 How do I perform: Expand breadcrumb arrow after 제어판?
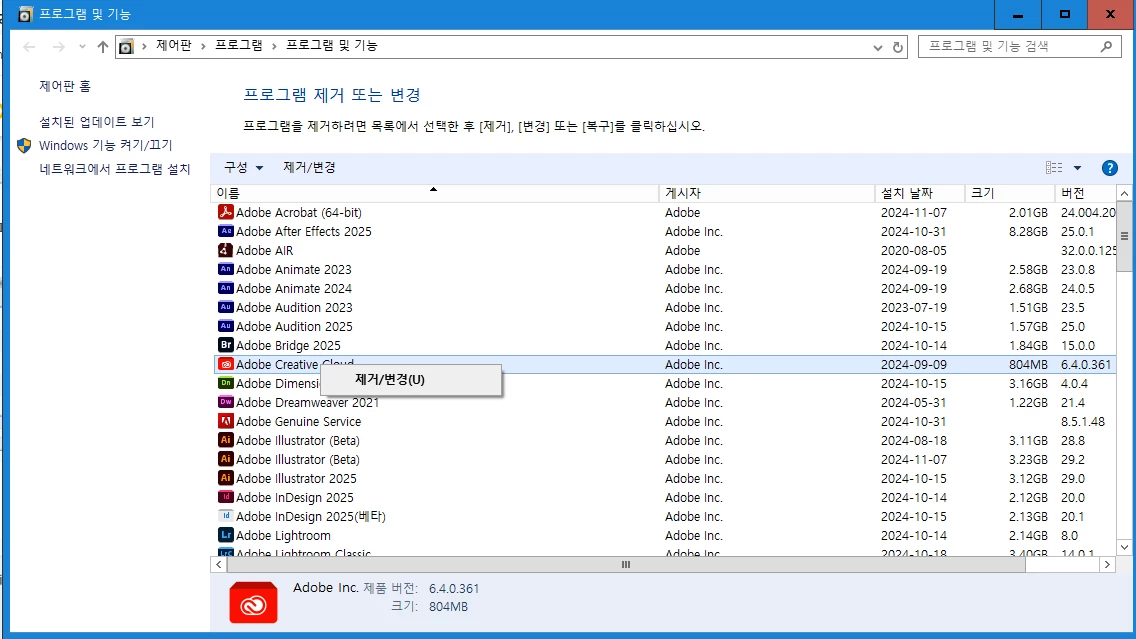point(203,46)
